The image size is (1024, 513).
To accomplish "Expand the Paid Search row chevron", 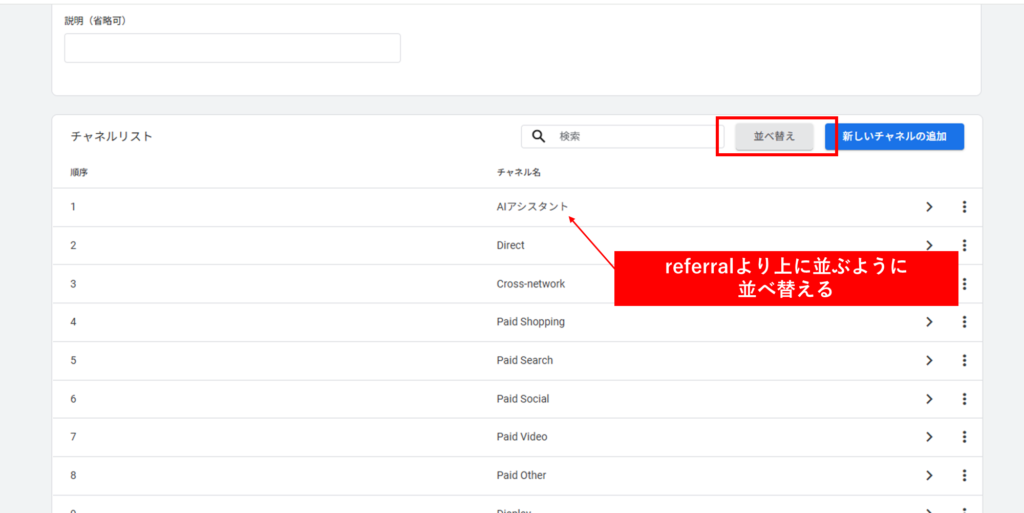I will pyautogui.click(x=929, y=360).
